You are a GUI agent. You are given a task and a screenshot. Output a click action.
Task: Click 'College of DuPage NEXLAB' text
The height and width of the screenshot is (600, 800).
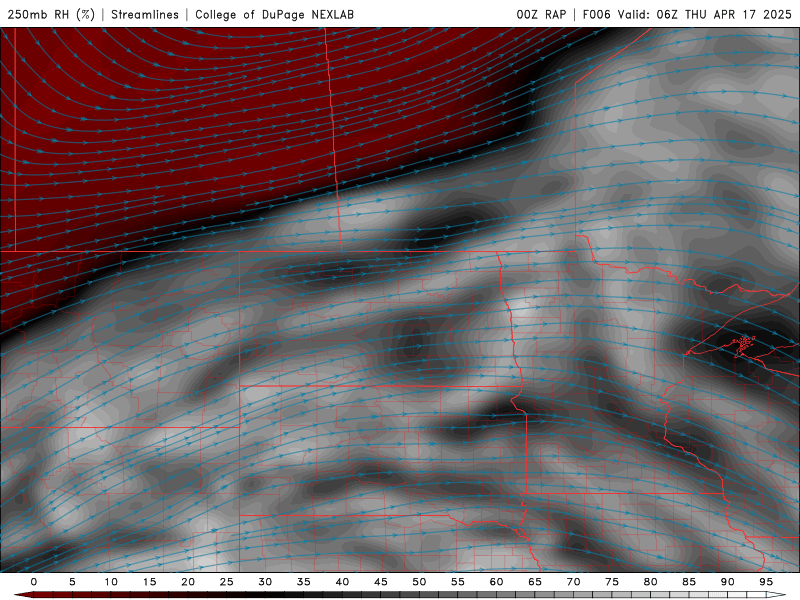point(274,14)
